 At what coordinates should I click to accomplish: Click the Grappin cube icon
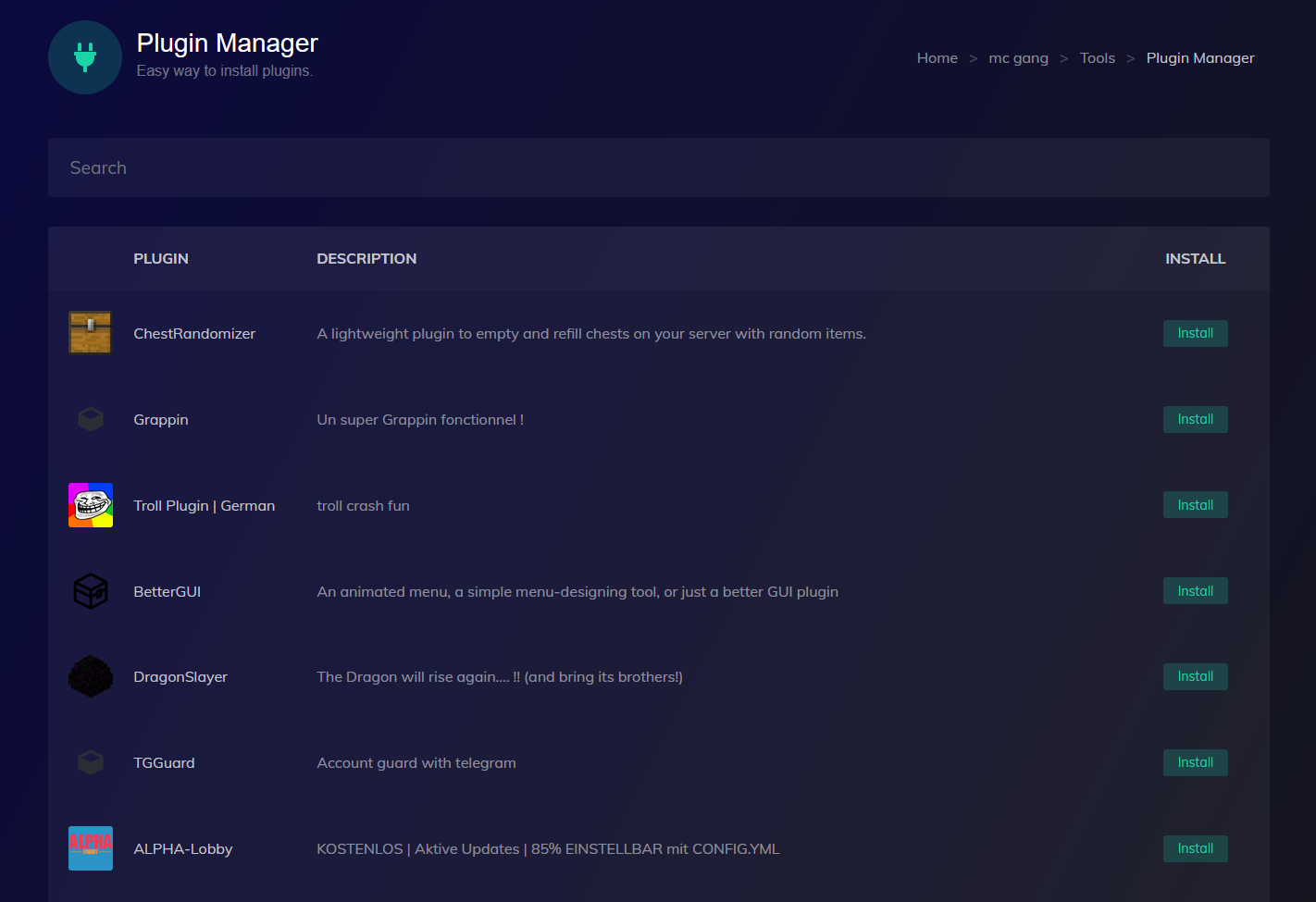click(91, 419)
